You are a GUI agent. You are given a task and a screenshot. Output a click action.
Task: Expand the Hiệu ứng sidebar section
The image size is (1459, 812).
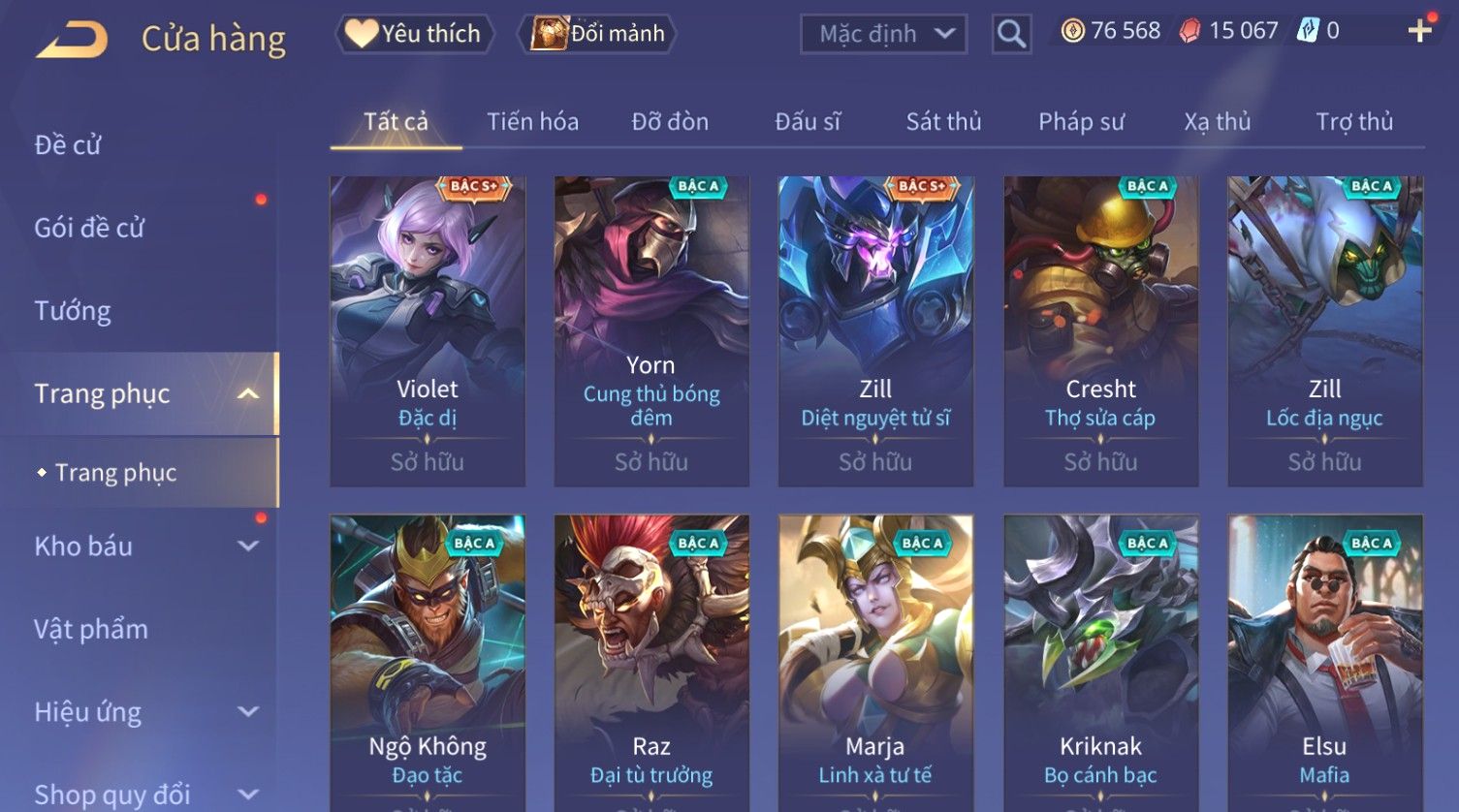248,712
